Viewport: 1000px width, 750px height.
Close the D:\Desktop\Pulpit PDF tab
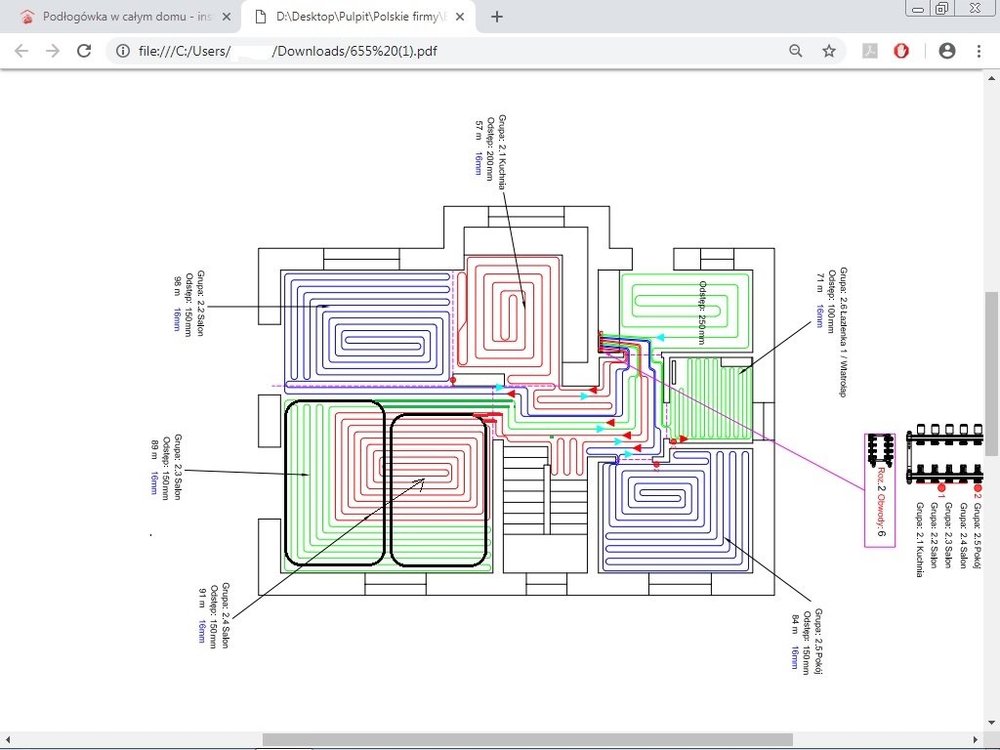point(462,17)
